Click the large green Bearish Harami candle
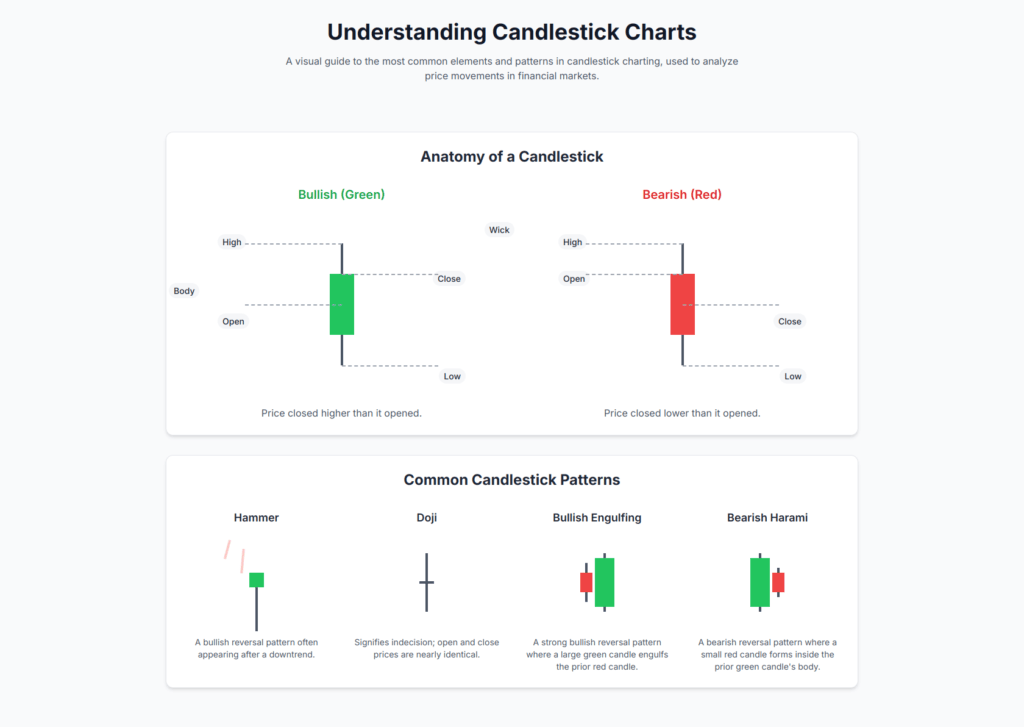The width and height of the screenshot is (1024, 727). coord(760,582)
